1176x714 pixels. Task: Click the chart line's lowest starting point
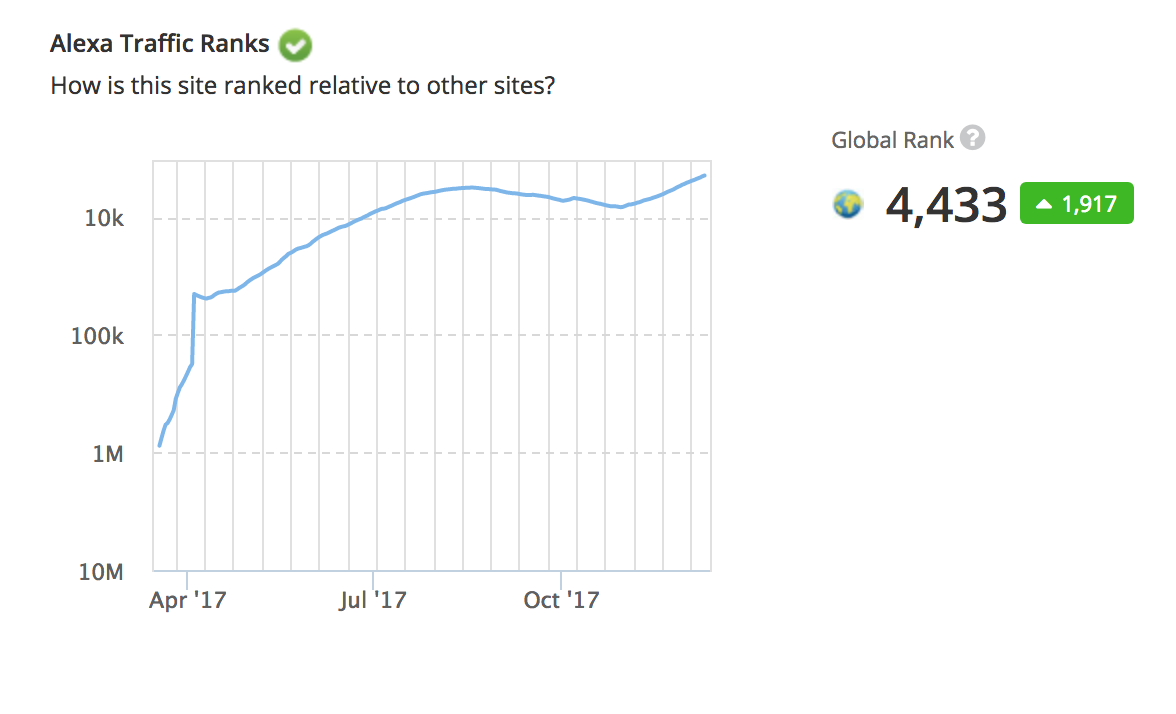(159, 445)
